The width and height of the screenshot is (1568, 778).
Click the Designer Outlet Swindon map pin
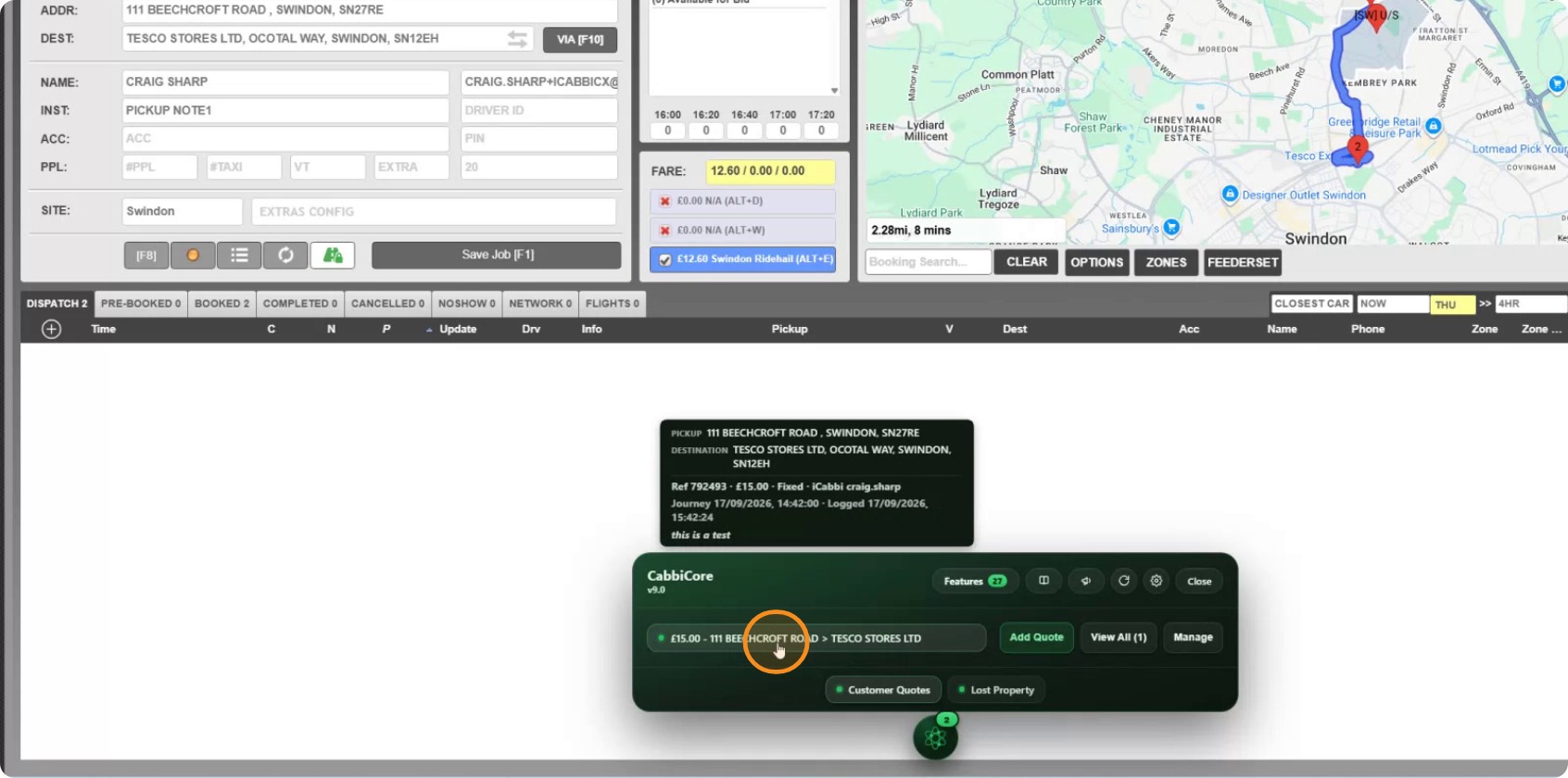coord(1230,194)
